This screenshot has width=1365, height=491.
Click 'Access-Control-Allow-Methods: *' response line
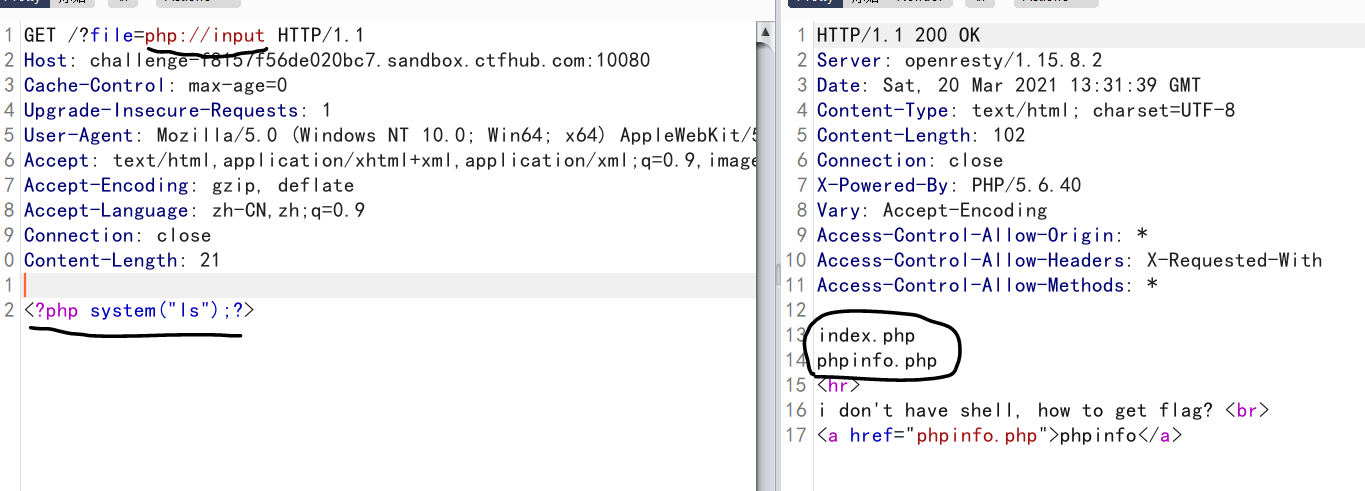click(987, 285)
